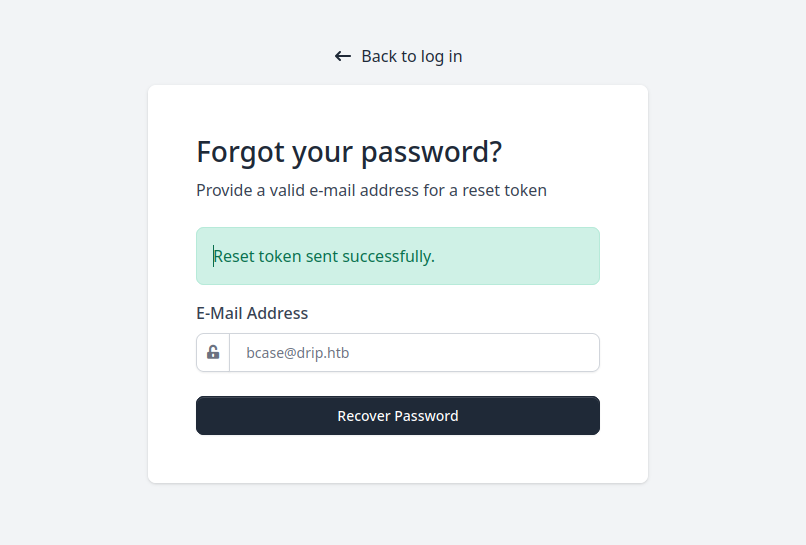The width and height of the screenshot is (806, 545).
Task: Click the "E-Mail Address" field label
Action: [x=252, y=313]
